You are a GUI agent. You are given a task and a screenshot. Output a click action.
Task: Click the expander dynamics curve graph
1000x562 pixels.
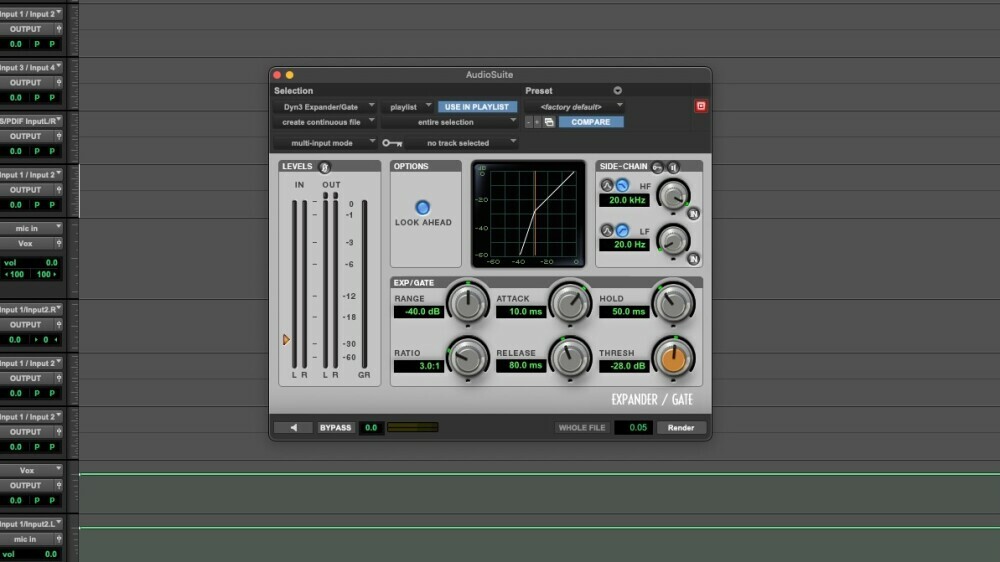[528, 214]
